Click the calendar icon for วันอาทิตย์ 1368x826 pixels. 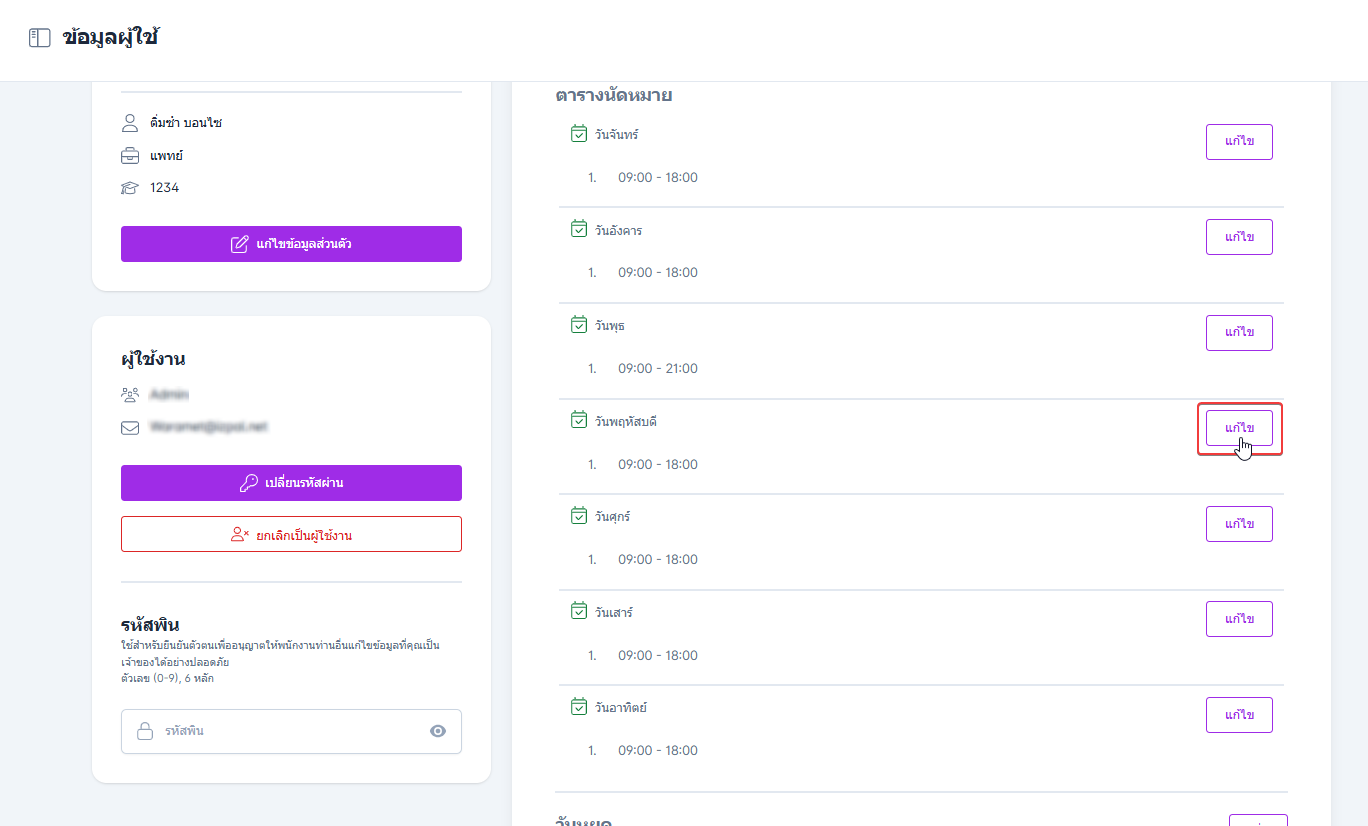coord(579,707)
